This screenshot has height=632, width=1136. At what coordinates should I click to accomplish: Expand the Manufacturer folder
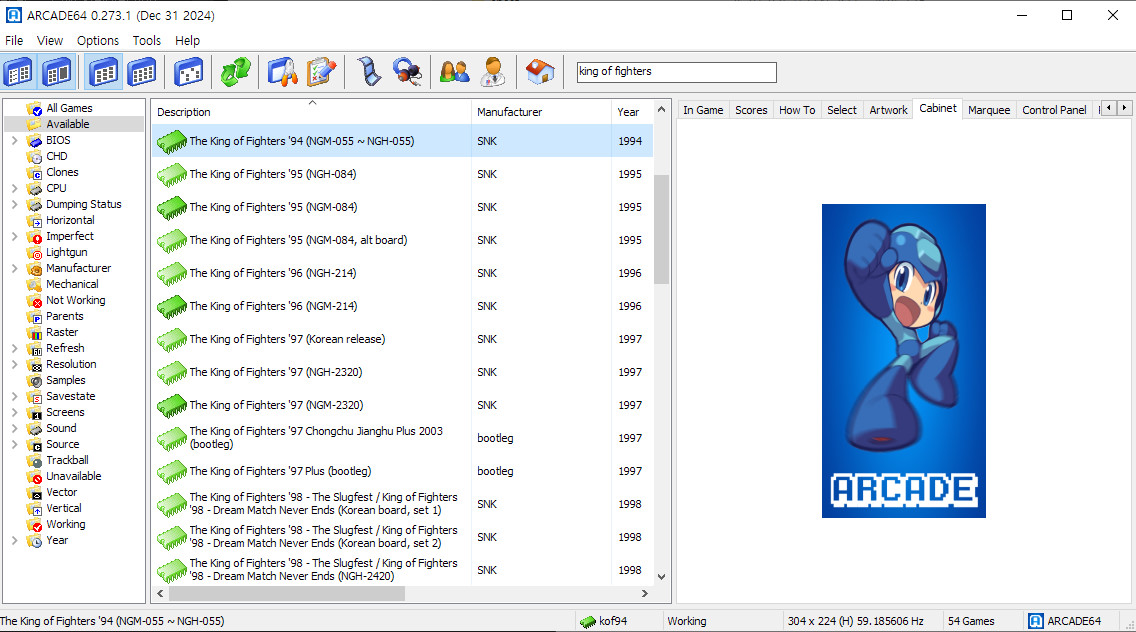[14, 268]
